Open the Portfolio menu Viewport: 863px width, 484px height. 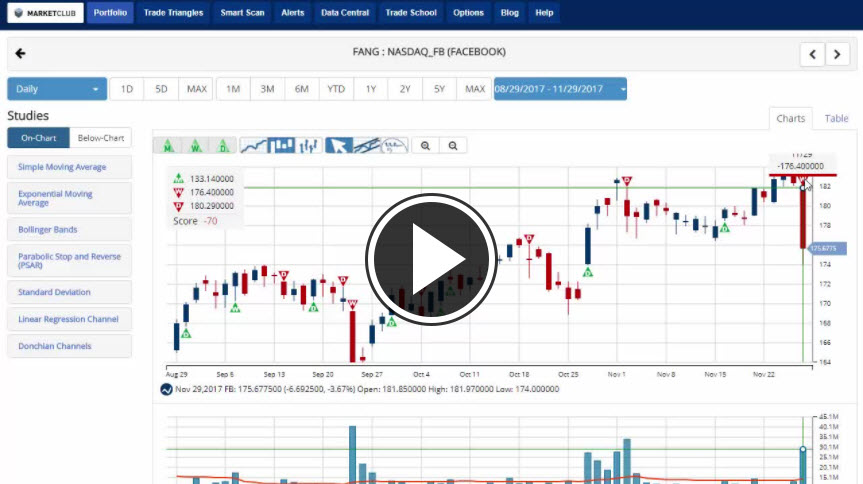point(110,13)
